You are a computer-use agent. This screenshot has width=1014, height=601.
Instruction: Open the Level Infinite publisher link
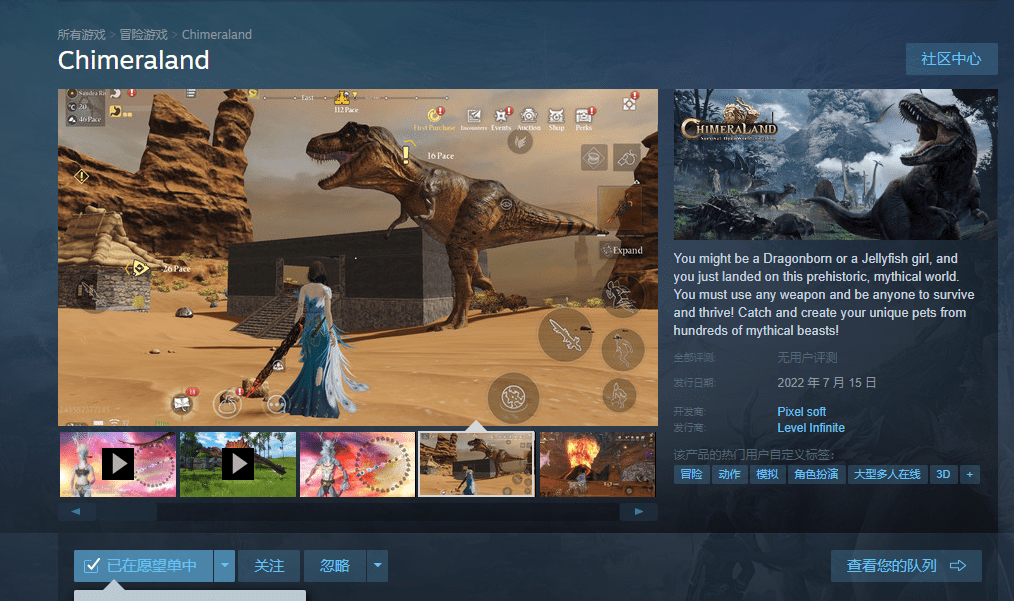pos(811,428)
